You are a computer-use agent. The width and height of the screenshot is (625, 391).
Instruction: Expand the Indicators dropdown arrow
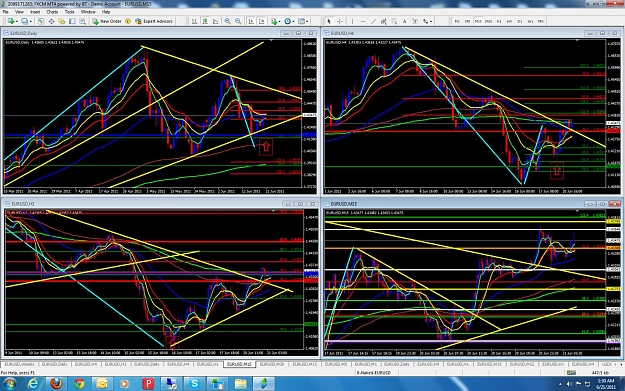pos(279,21)
